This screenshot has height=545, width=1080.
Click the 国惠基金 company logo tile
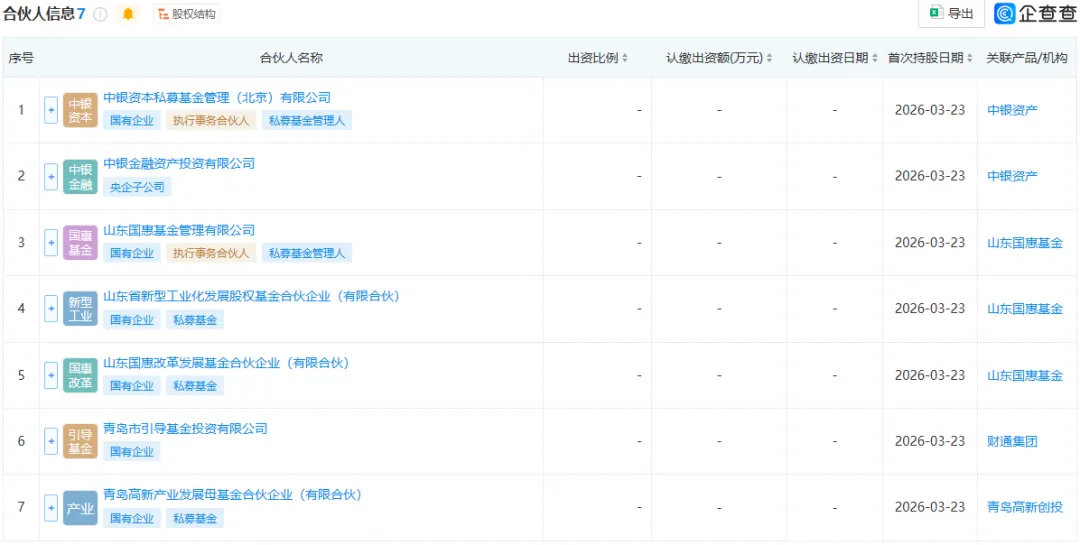point(81,243)
